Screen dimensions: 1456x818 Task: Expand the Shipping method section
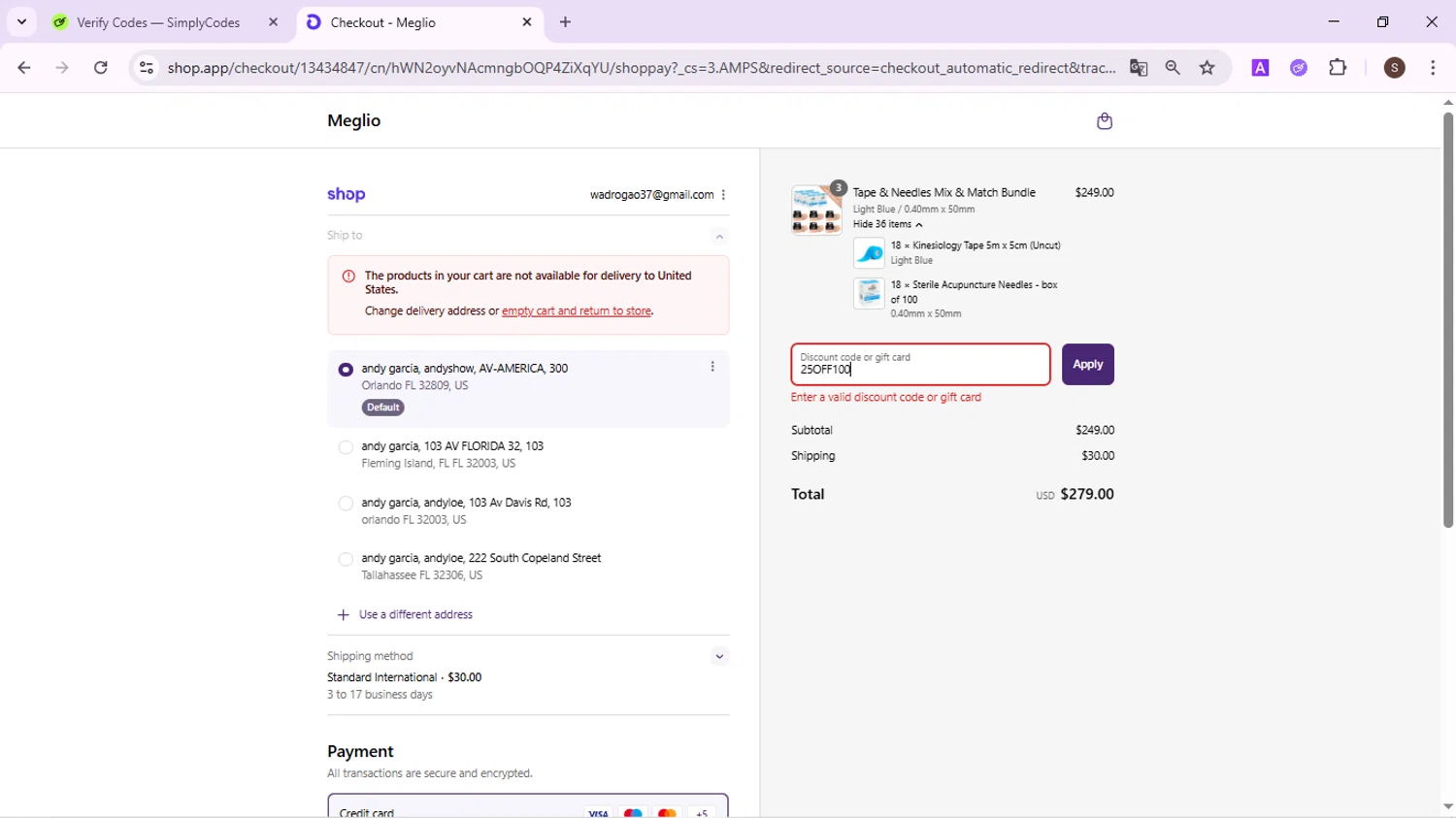[x=719, y=657]
